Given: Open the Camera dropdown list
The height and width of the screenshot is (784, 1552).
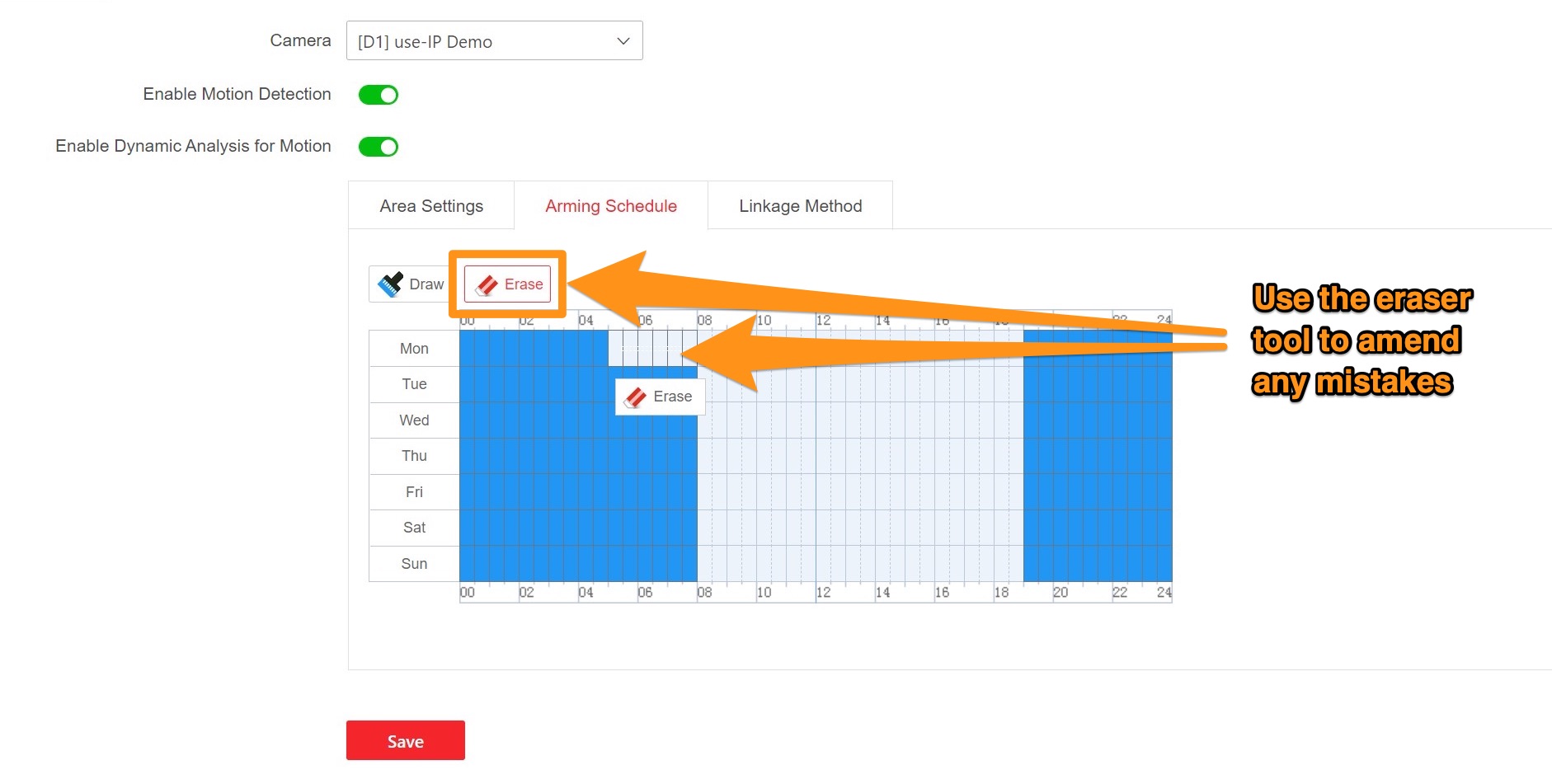Looking at the screenshot, I should tap(493, 41).
